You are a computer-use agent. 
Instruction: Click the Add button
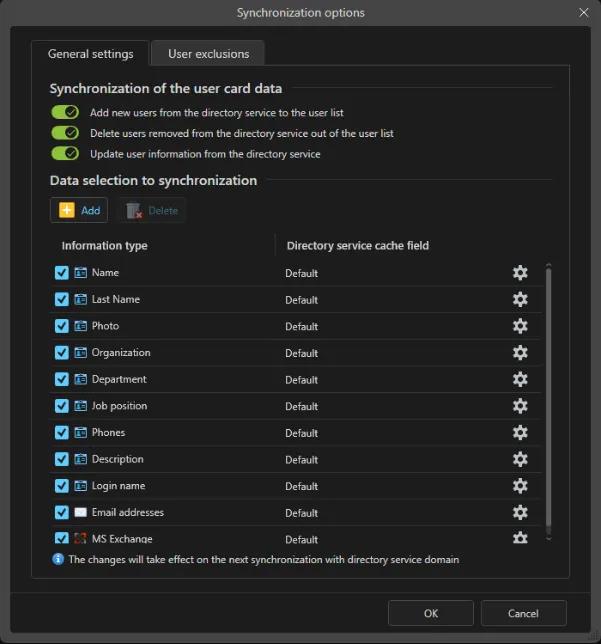(79, 210)
